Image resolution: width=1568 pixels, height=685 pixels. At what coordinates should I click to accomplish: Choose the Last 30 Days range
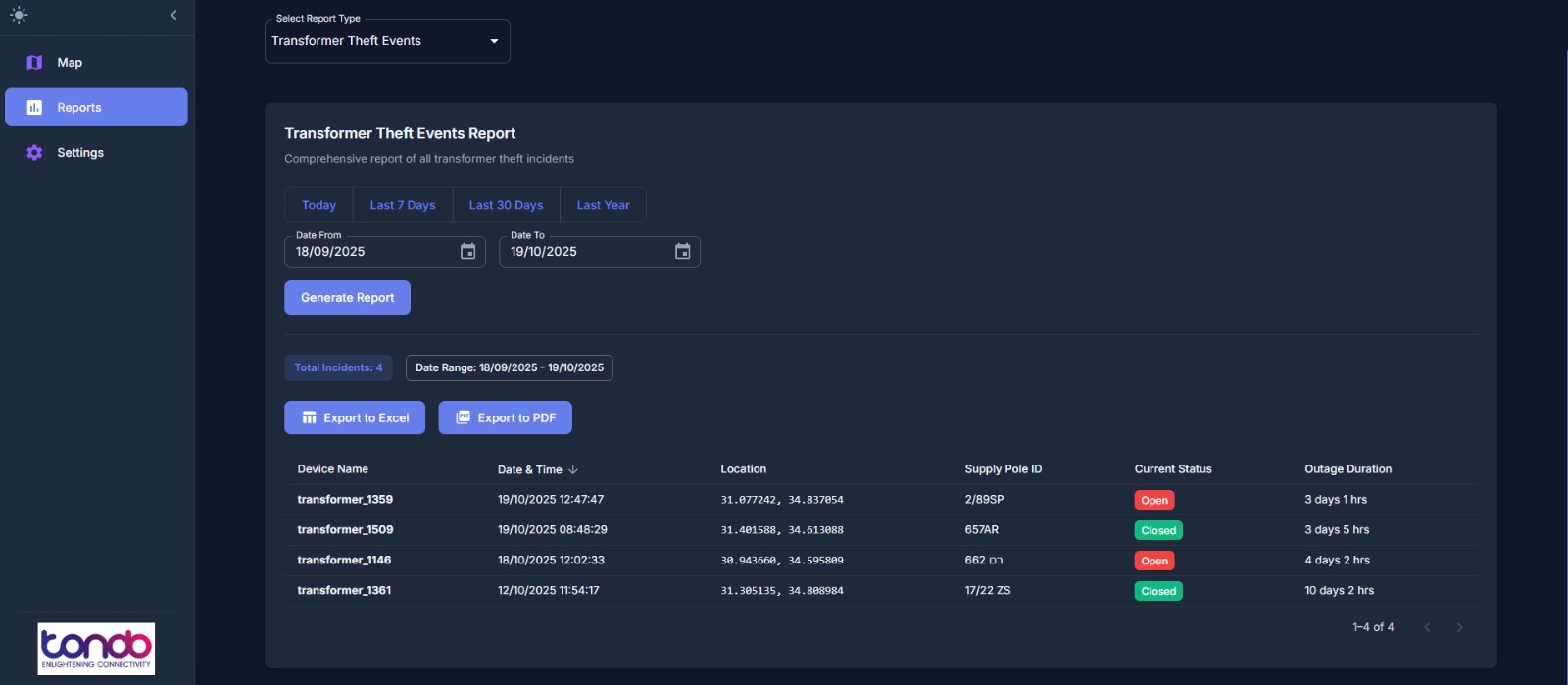[506, 205]
